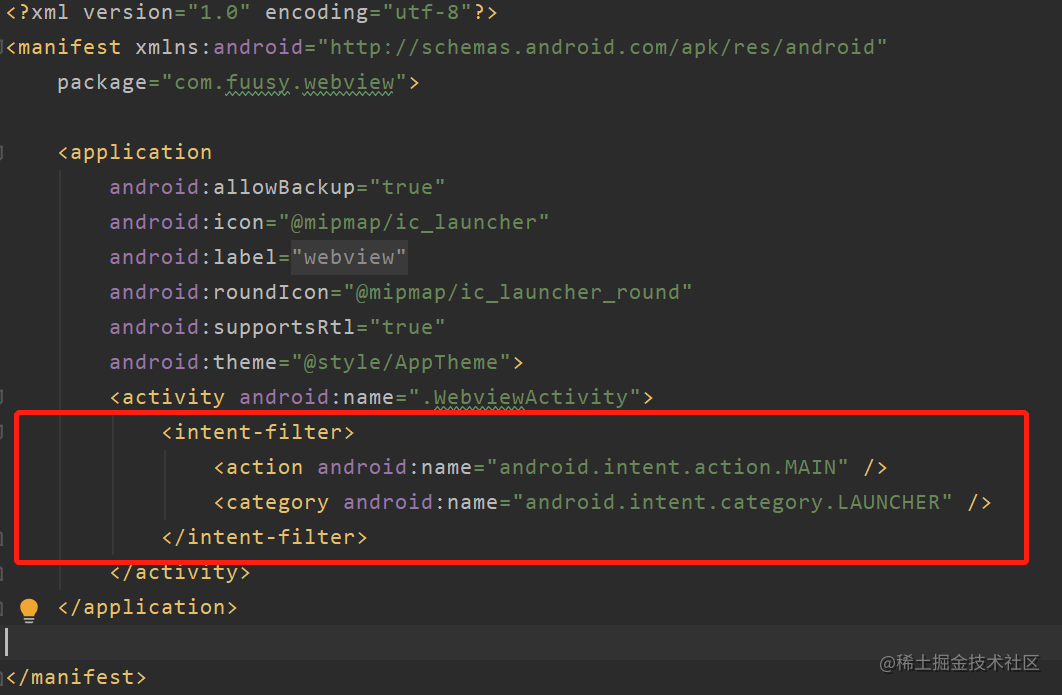Viewport: 1062px width, 695px height.
Task: Click the encoding="utf-8" attribute
Action: pyautogui.click(x=369, y=12)
